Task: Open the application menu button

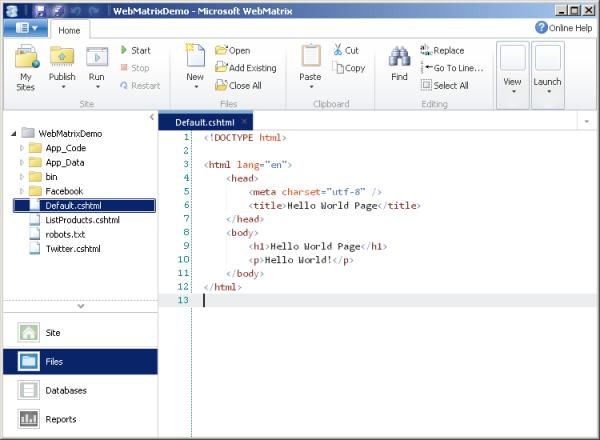Action: (26, 28)
